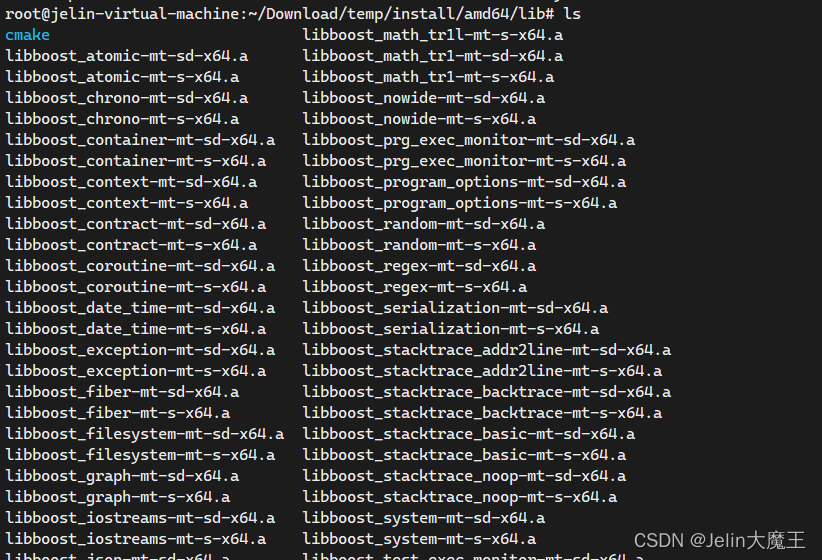Viewport: 822px width, 560px height.
Task: Select libboost_atomic-mt-sd-x64.a file name
Action: [127, 56]
